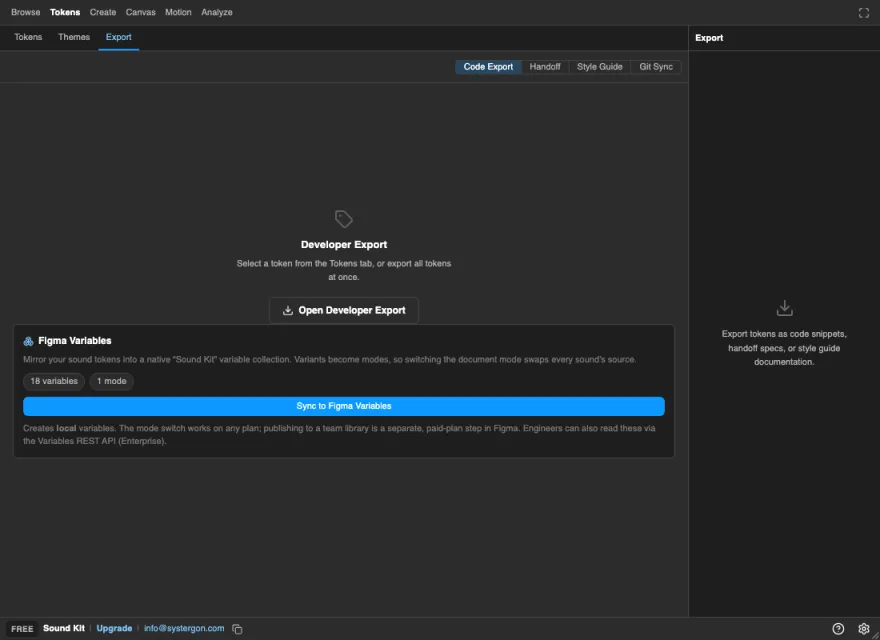Open the Analyze section
Viewport: 880px width, 640px height.
tap(217, 12)
